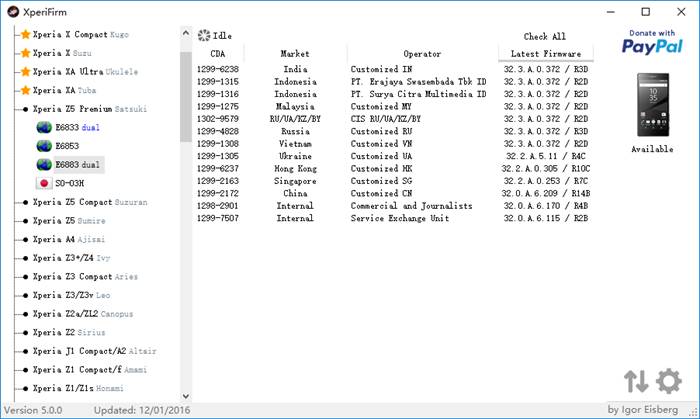Click the device list scroll up arrow

click(x=186, y=33)
